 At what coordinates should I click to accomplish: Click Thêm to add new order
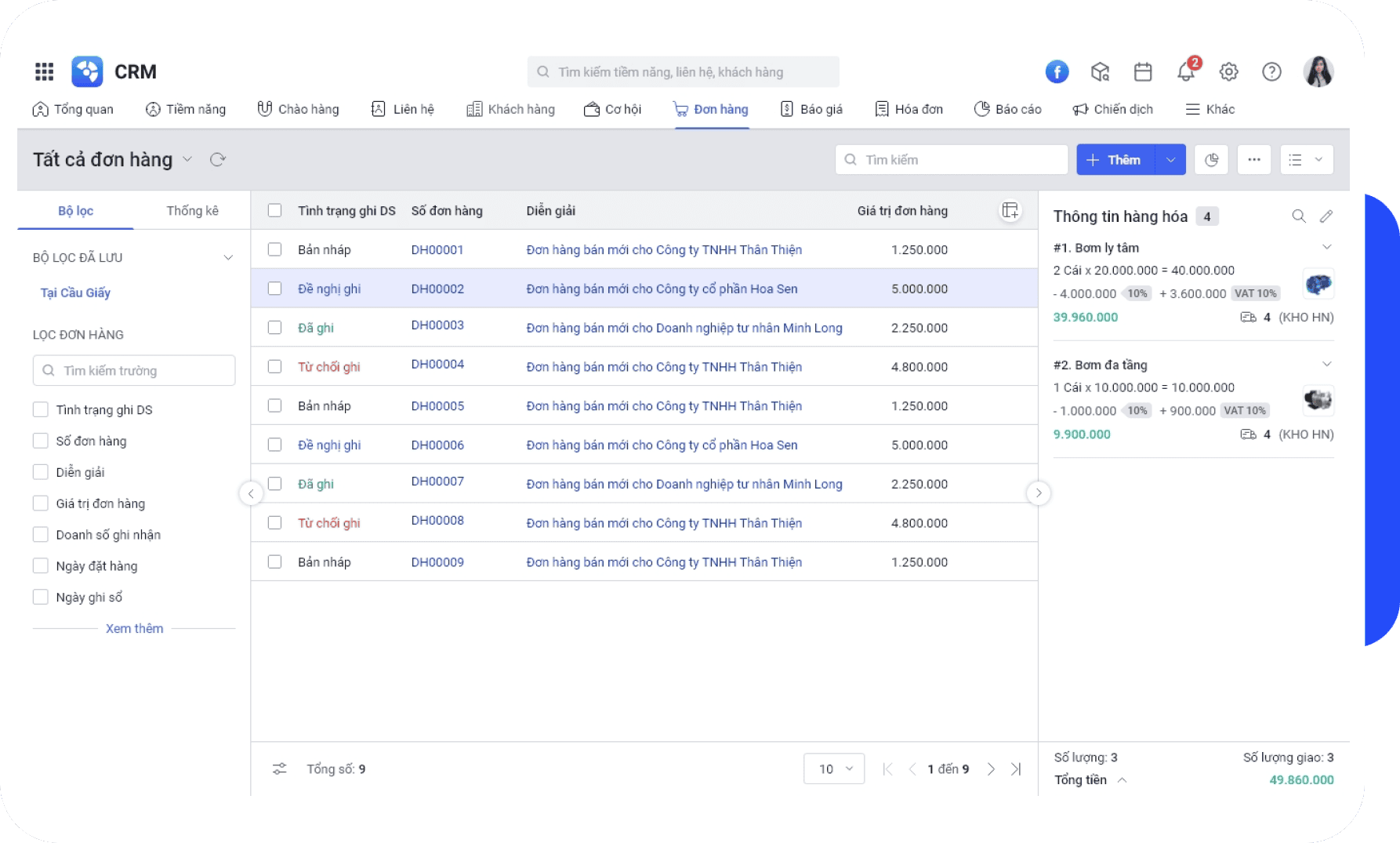coord(1115,160)
